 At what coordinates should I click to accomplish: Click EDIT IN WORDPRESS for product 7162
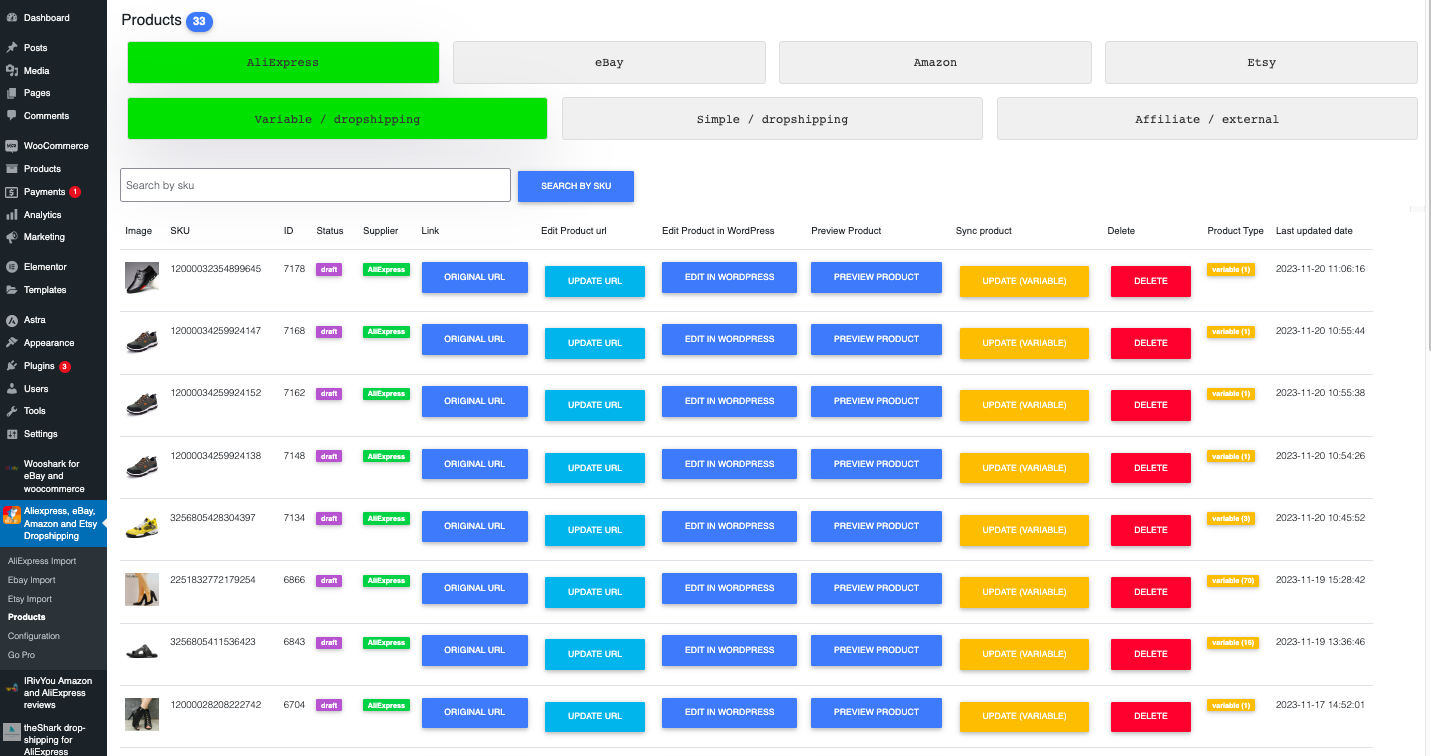(729, 401)
